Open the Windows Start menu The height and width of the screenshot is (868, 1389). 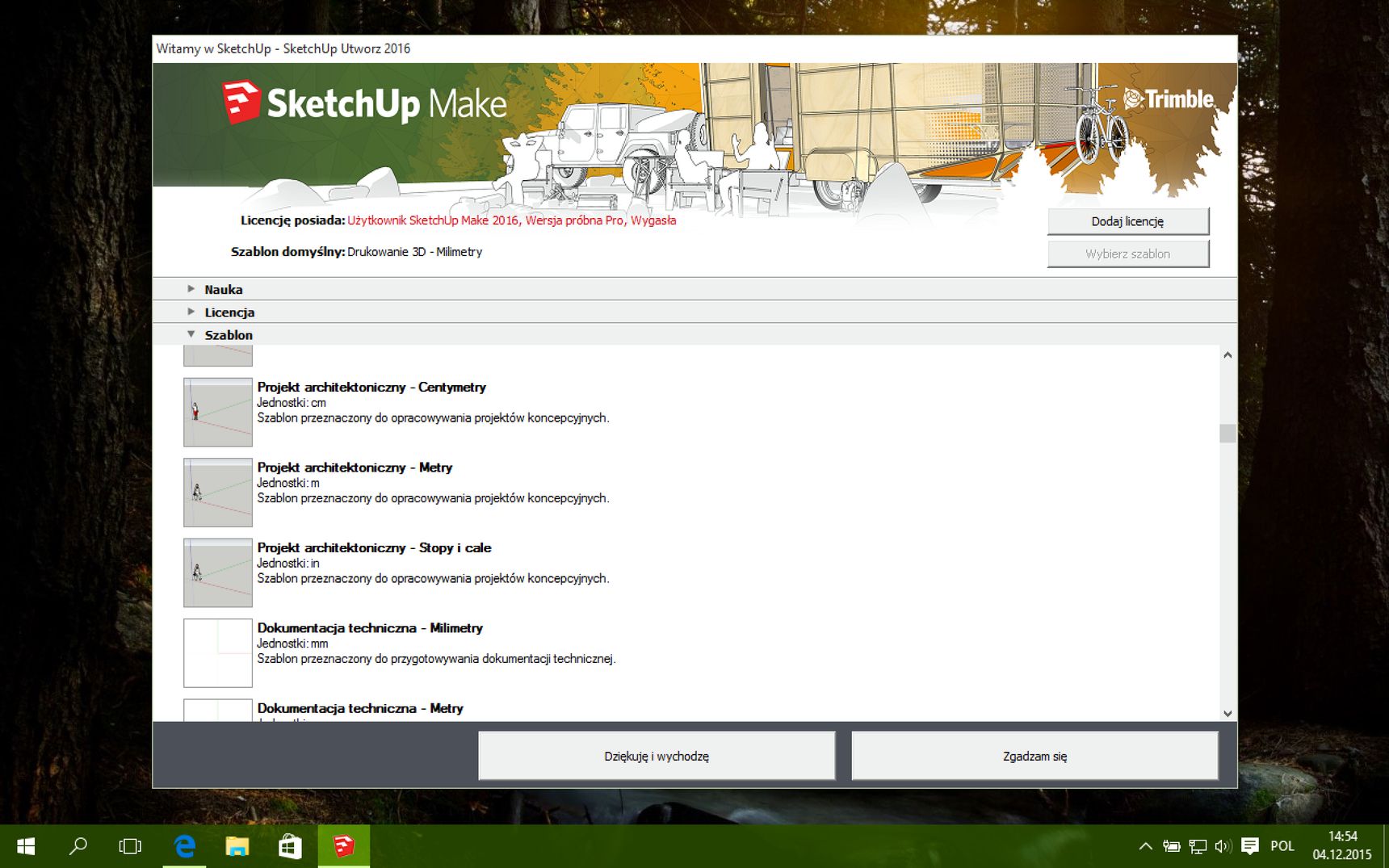pyautogui.click(x=26, y=846)
